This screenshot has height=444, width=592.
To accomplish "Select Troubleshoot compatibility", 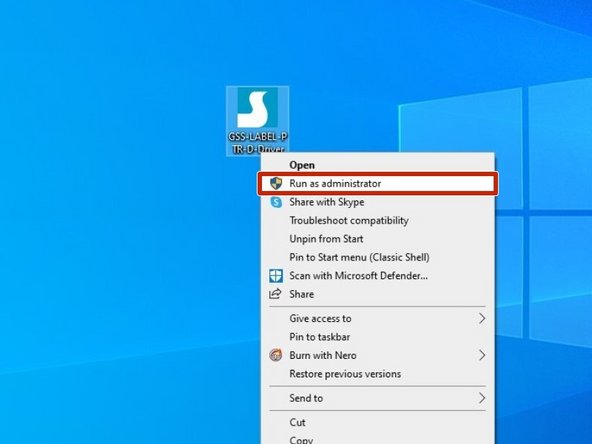I will pyautogui.click(x=378, y=220).
